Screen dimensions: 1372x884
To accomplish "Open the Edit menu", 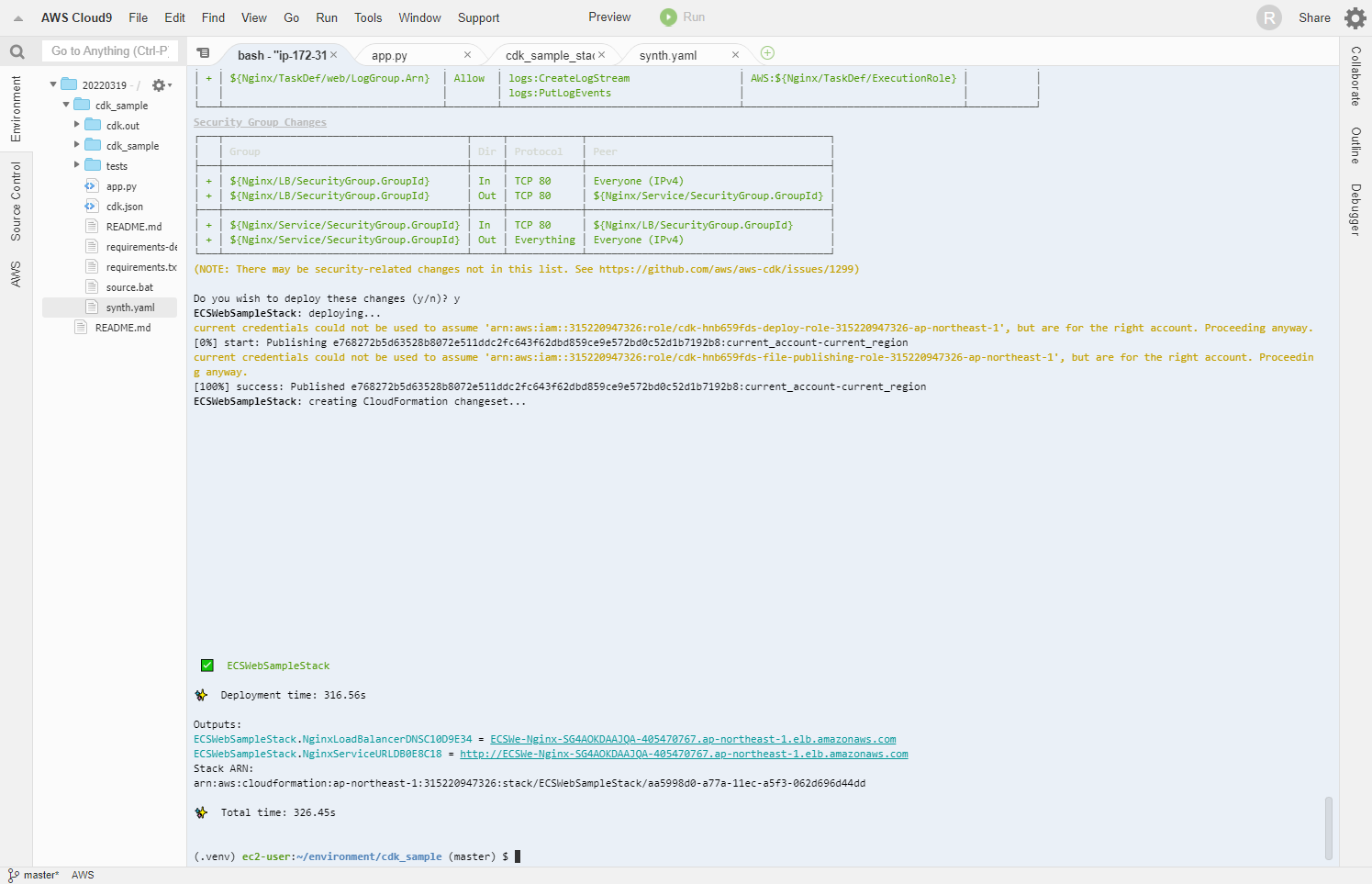I will click(174, 17).
